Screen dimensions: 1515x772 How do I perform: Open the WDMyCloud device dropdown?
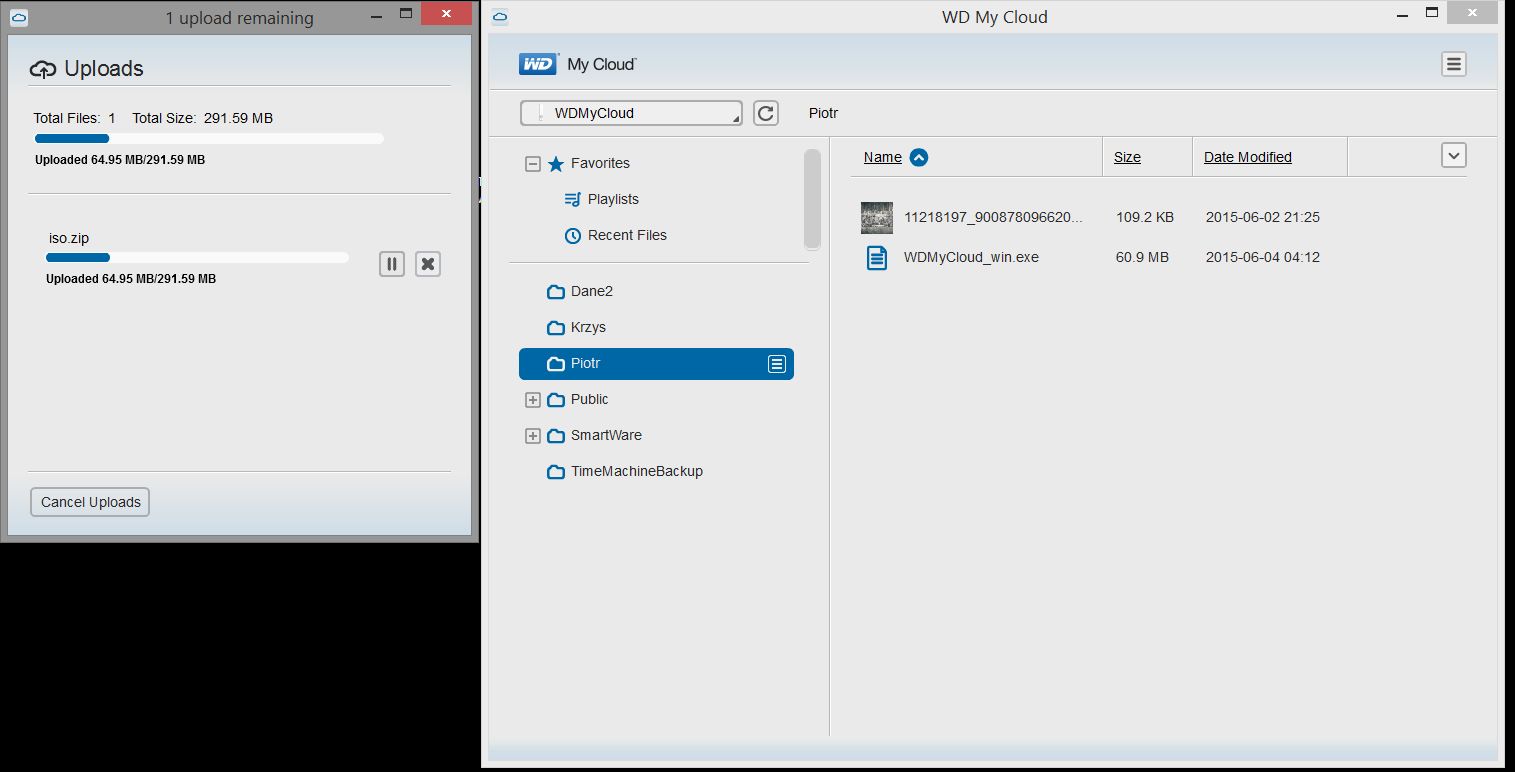(631, 113)
